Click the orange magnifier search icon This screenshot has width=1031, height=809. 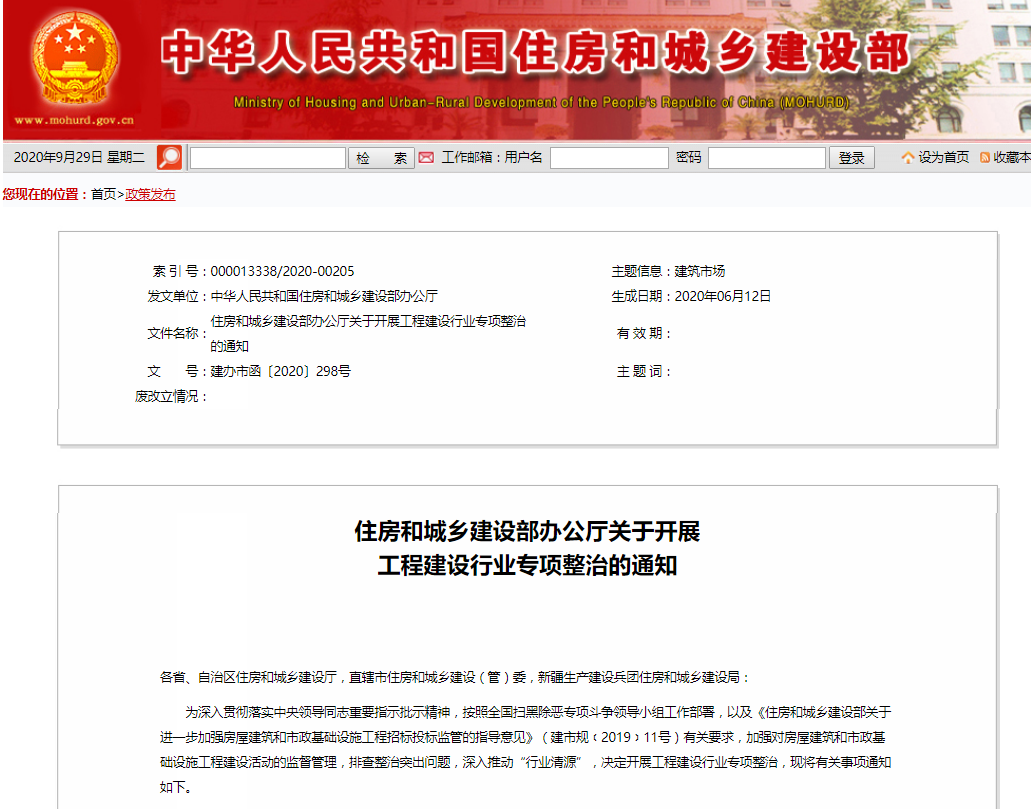[x=169, y=158]
